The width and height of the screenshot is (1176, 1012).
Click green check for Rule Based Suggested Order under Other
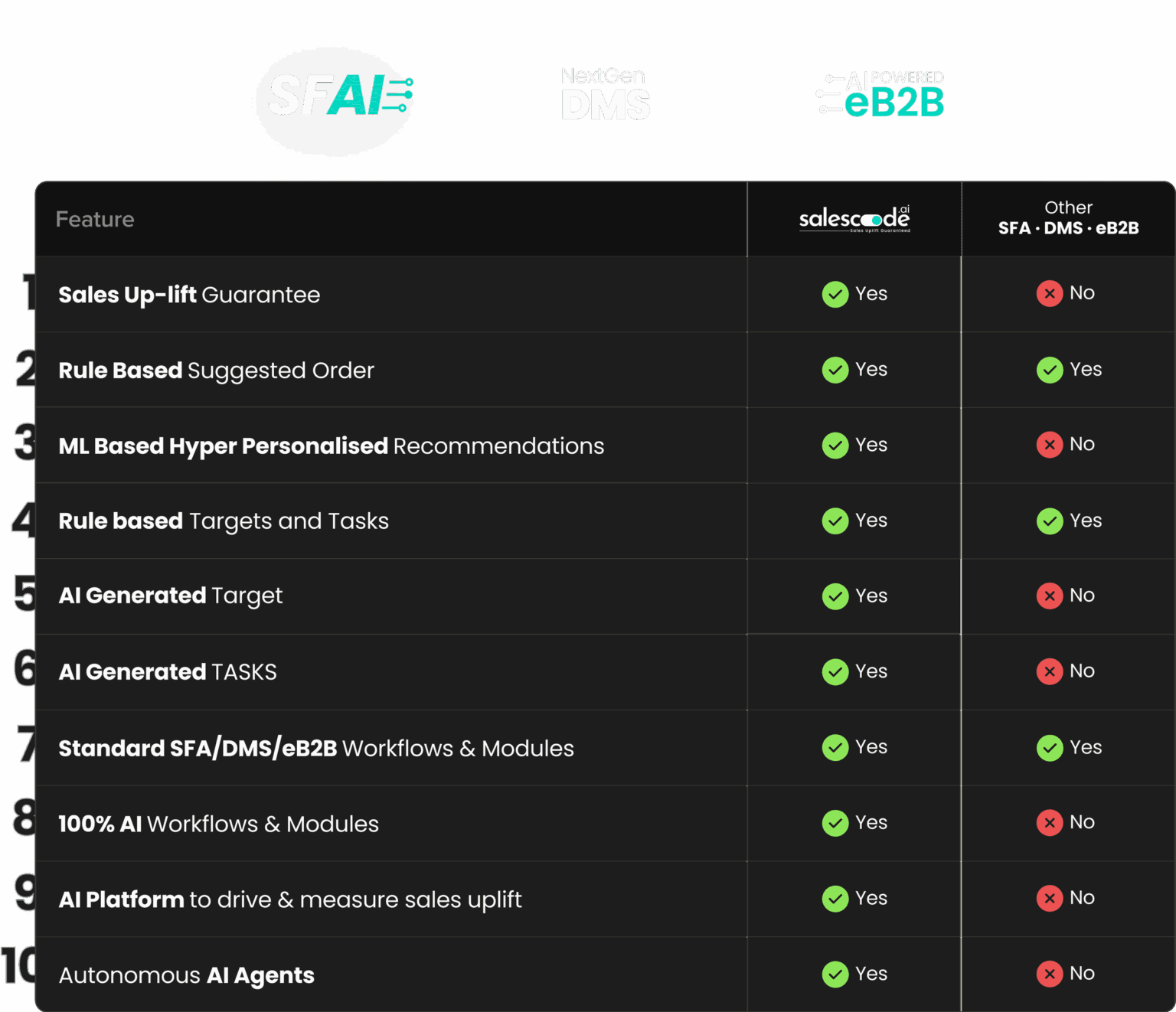pos(1049,370)
